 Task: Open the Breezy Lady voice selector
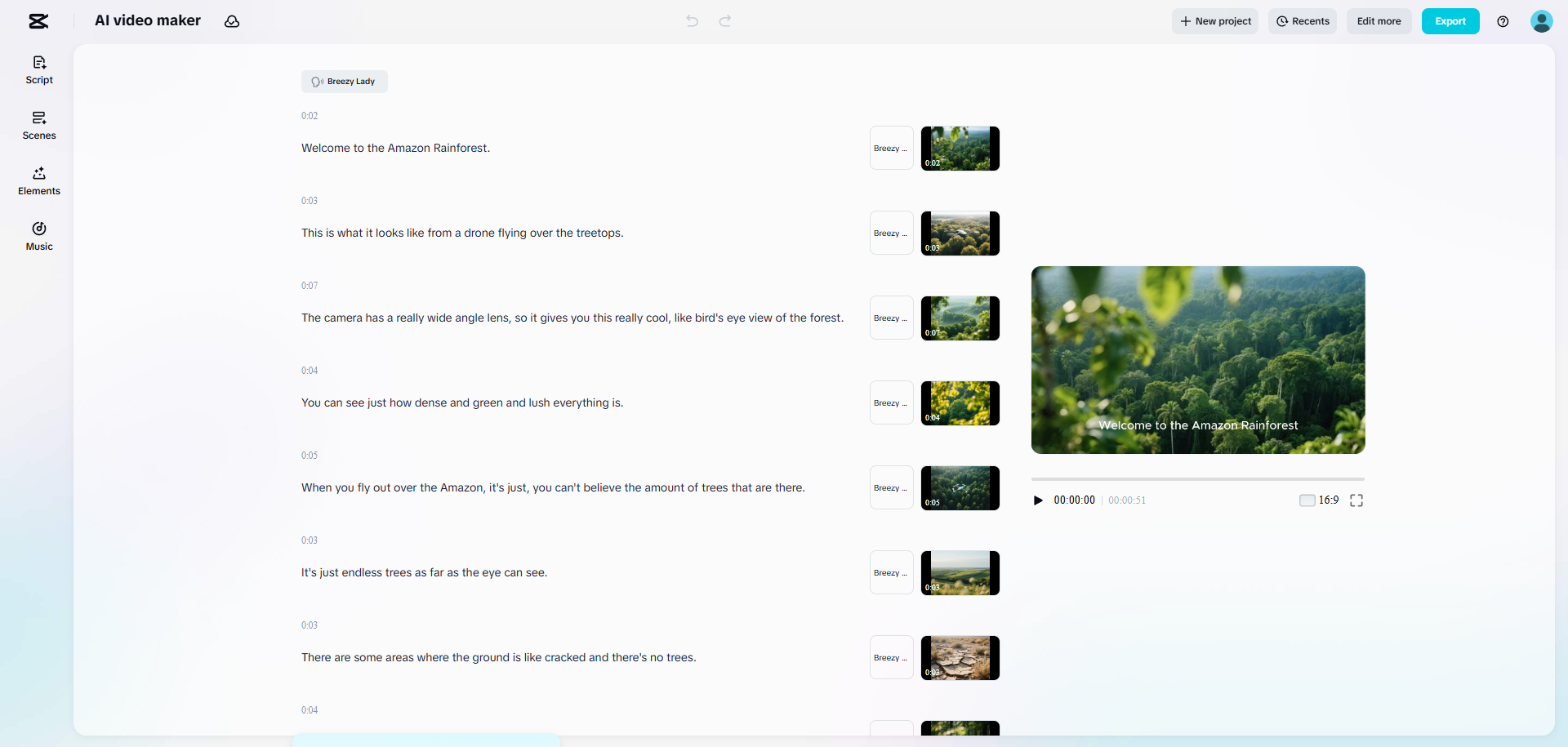344,82
